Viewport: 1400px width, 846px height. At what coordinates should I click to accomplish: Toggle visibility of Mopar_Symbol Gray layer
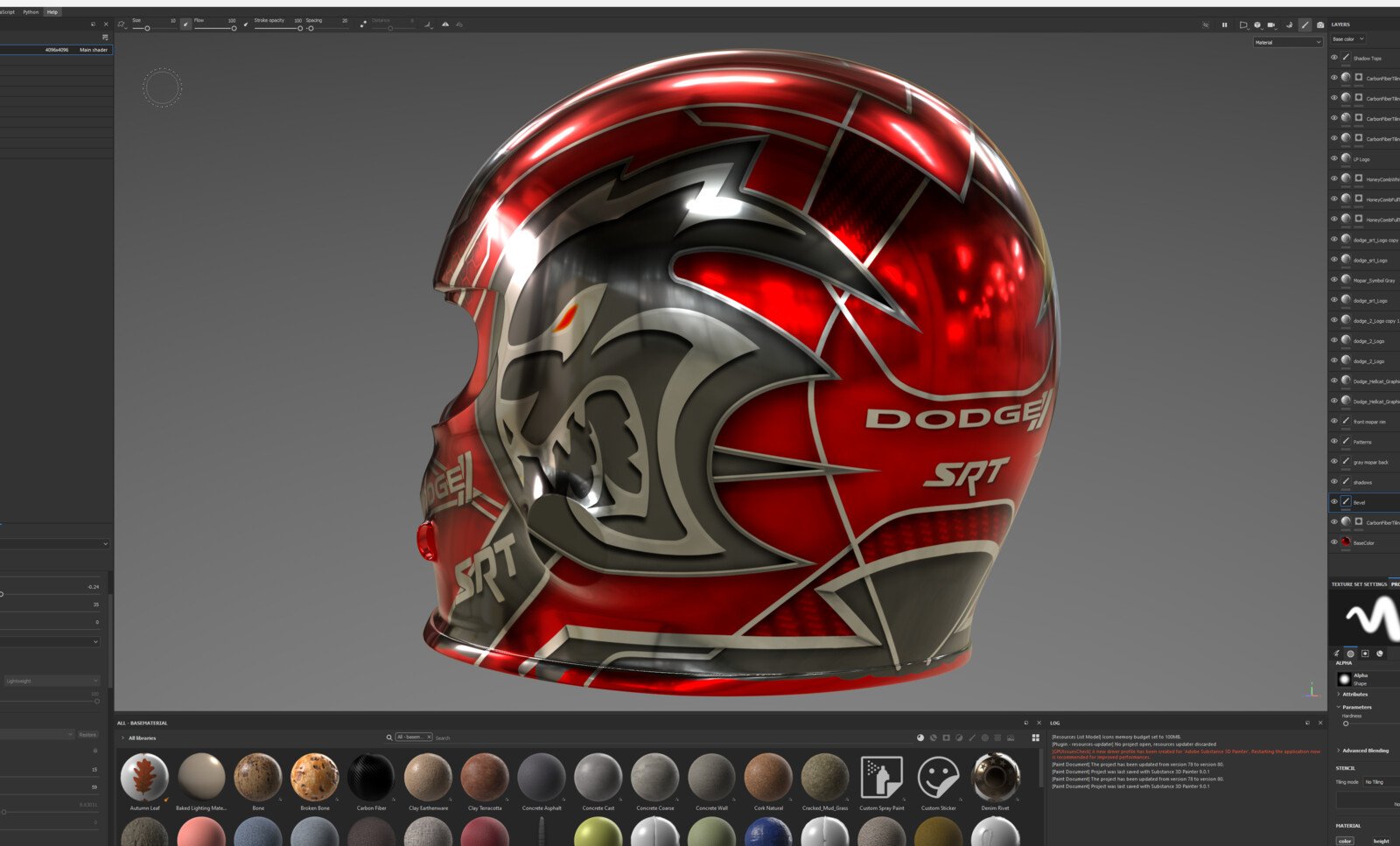coord(1334,280)
